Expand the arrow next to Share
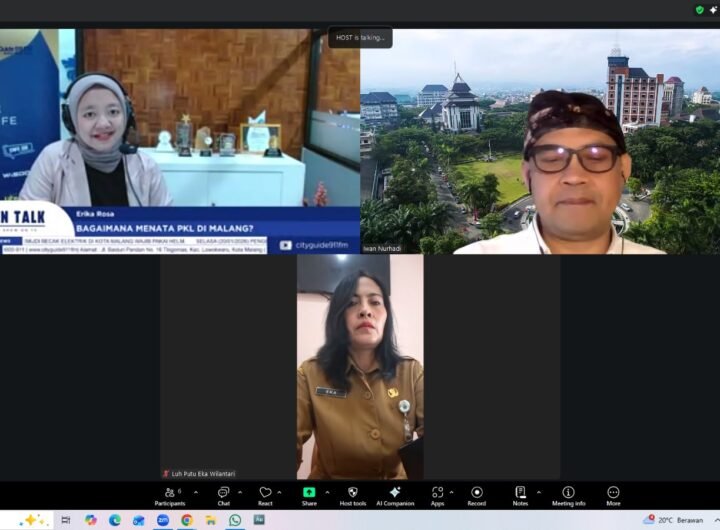Screen dimensions: 720x530 point(326,492)
